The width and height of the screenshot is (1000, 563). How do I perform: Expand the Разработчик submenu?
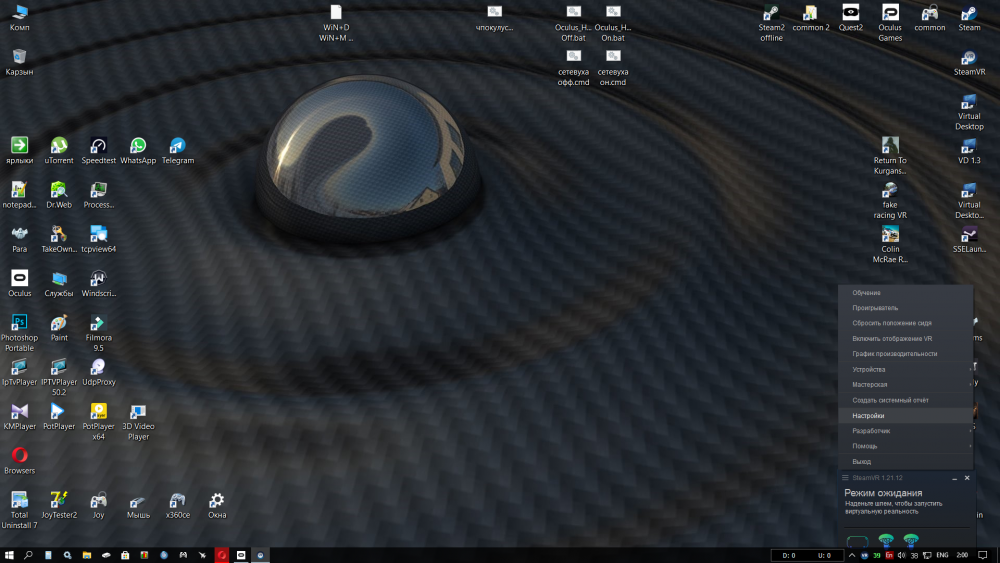click(x=906, y=431)
